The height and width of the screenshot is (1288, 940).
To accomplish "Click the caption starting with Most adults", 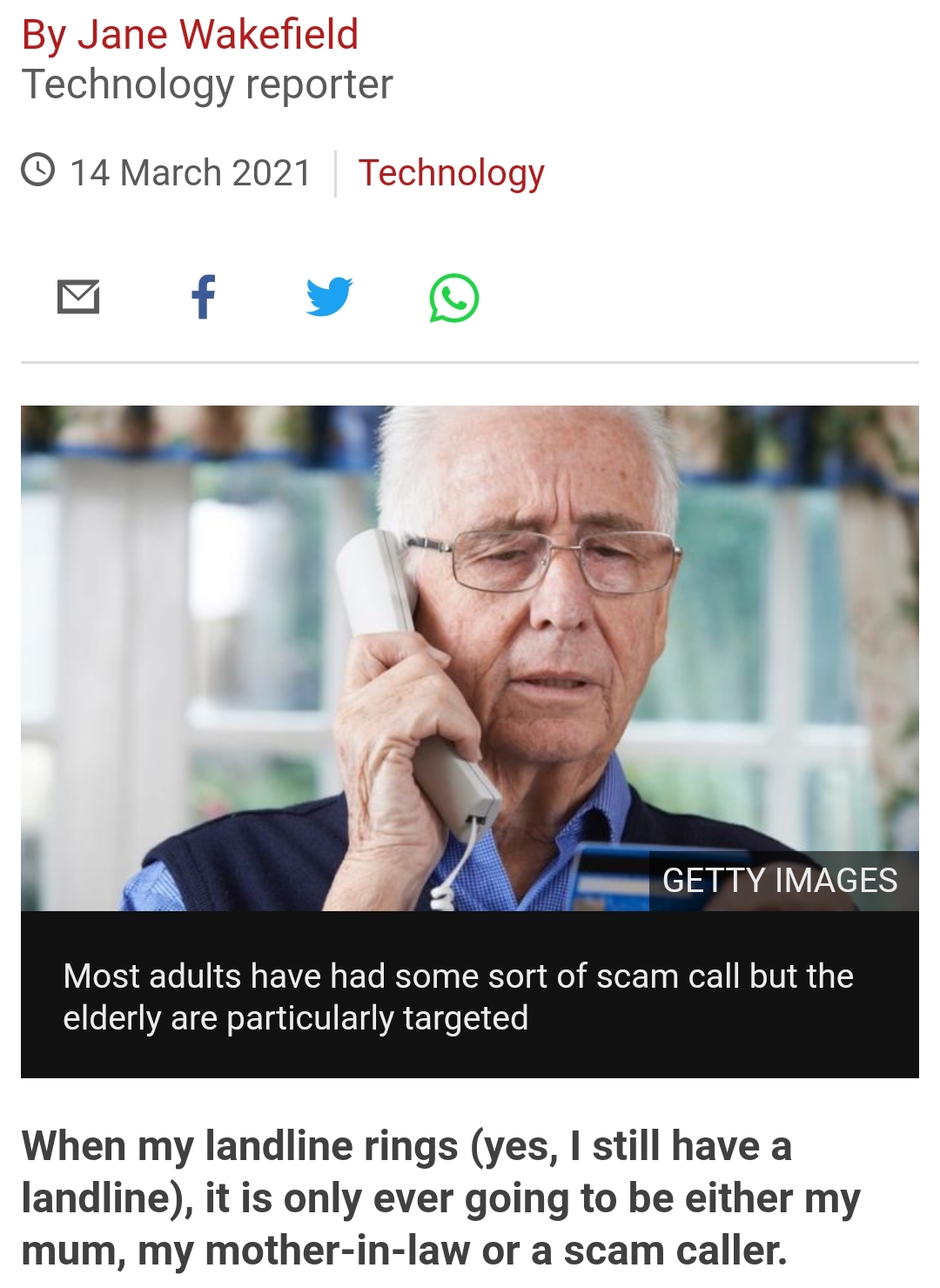I will [x=458, y=996].
